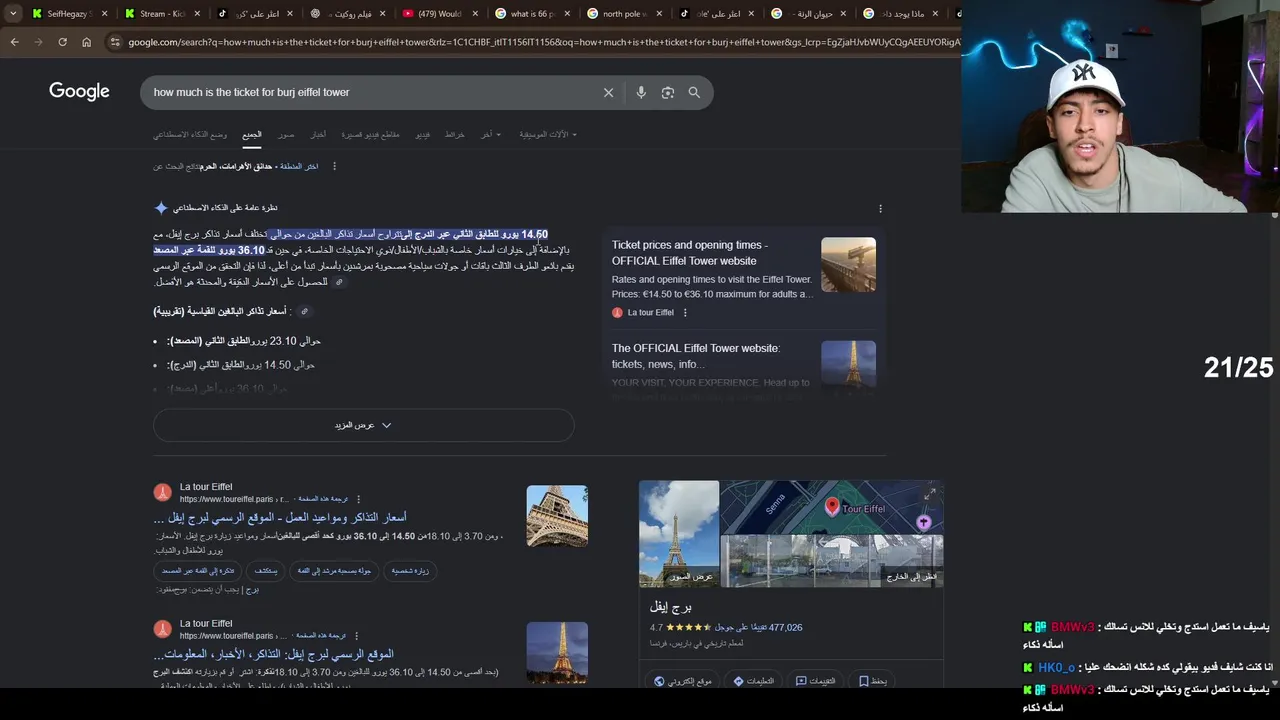Click 'التعليمات' directions button
The height and width of the screenshot is (720, 1280).
[x=754, y=681]
